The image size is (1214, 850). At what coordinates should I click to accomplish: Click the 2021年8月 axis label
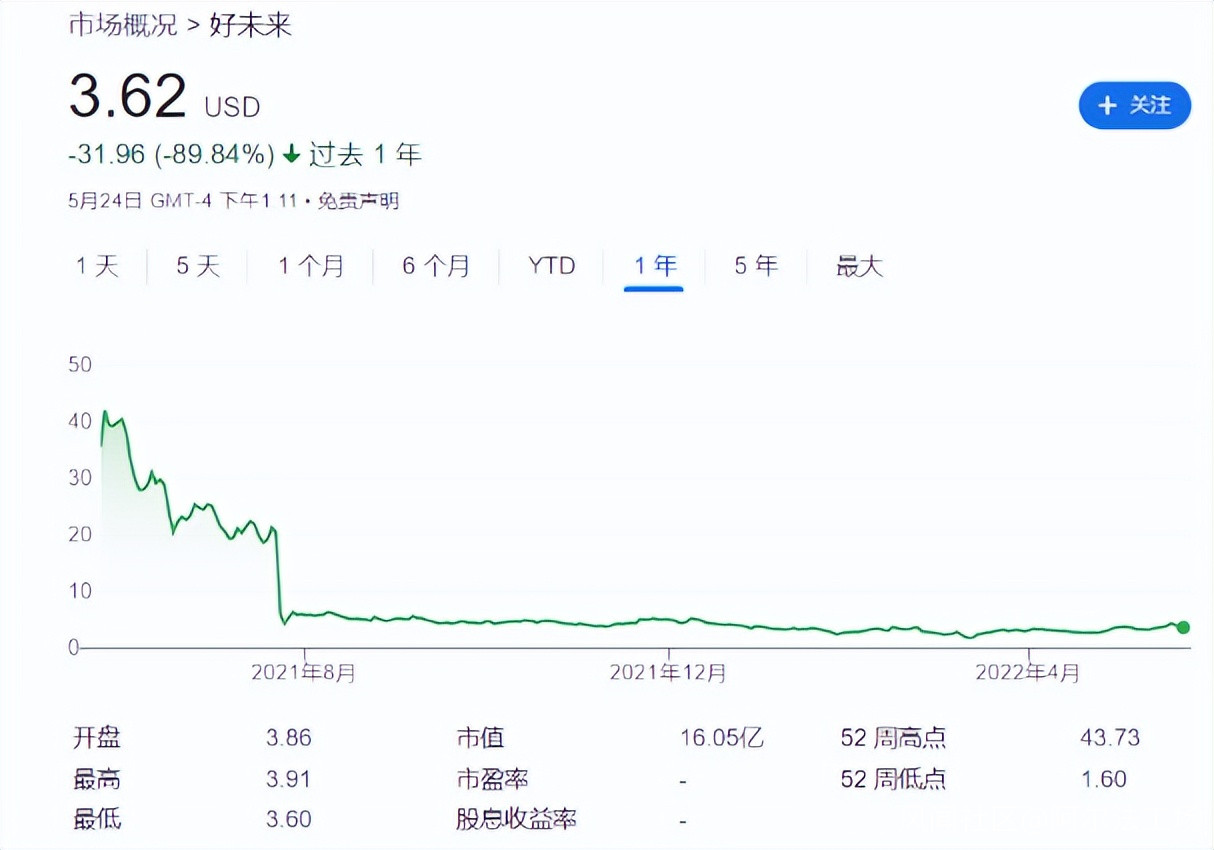(303, 673)
